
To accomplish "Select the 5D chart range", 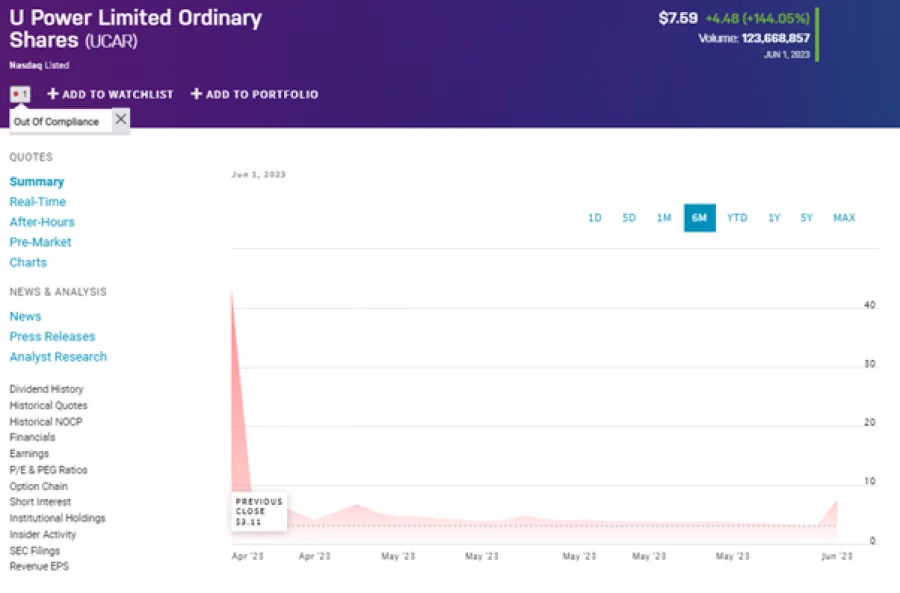I will coord(629,218).
